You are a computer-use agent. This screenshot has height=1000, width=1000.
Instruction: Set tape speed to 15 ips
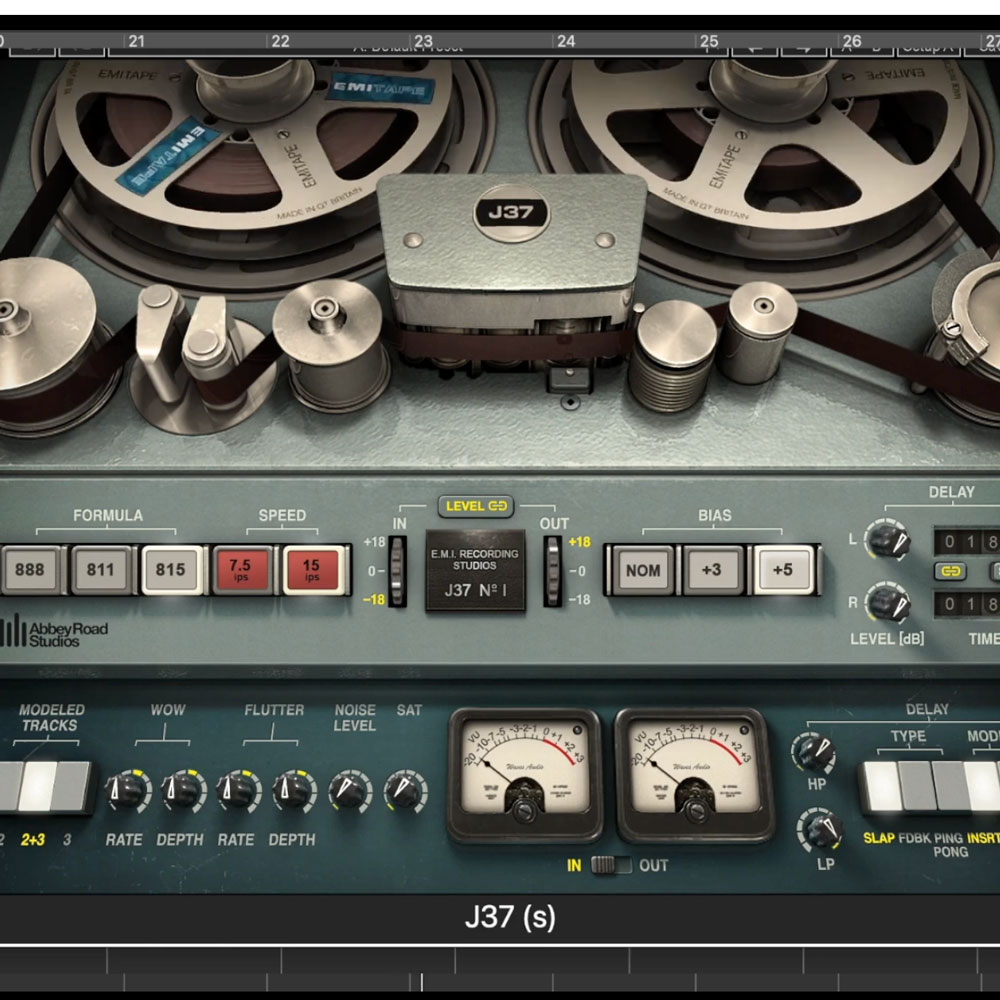(311, 570)
